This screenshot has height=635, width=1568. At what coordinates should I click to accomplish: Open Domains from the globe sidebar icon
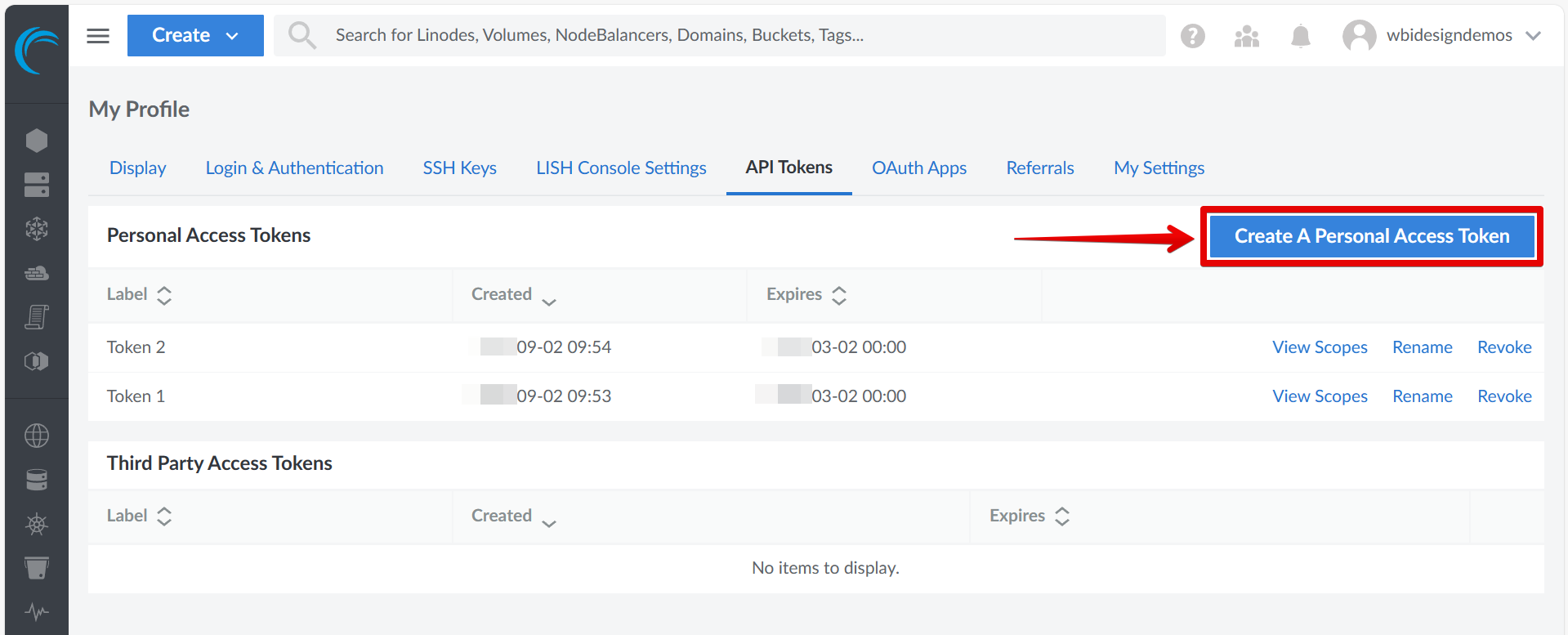tap(37, 436)
